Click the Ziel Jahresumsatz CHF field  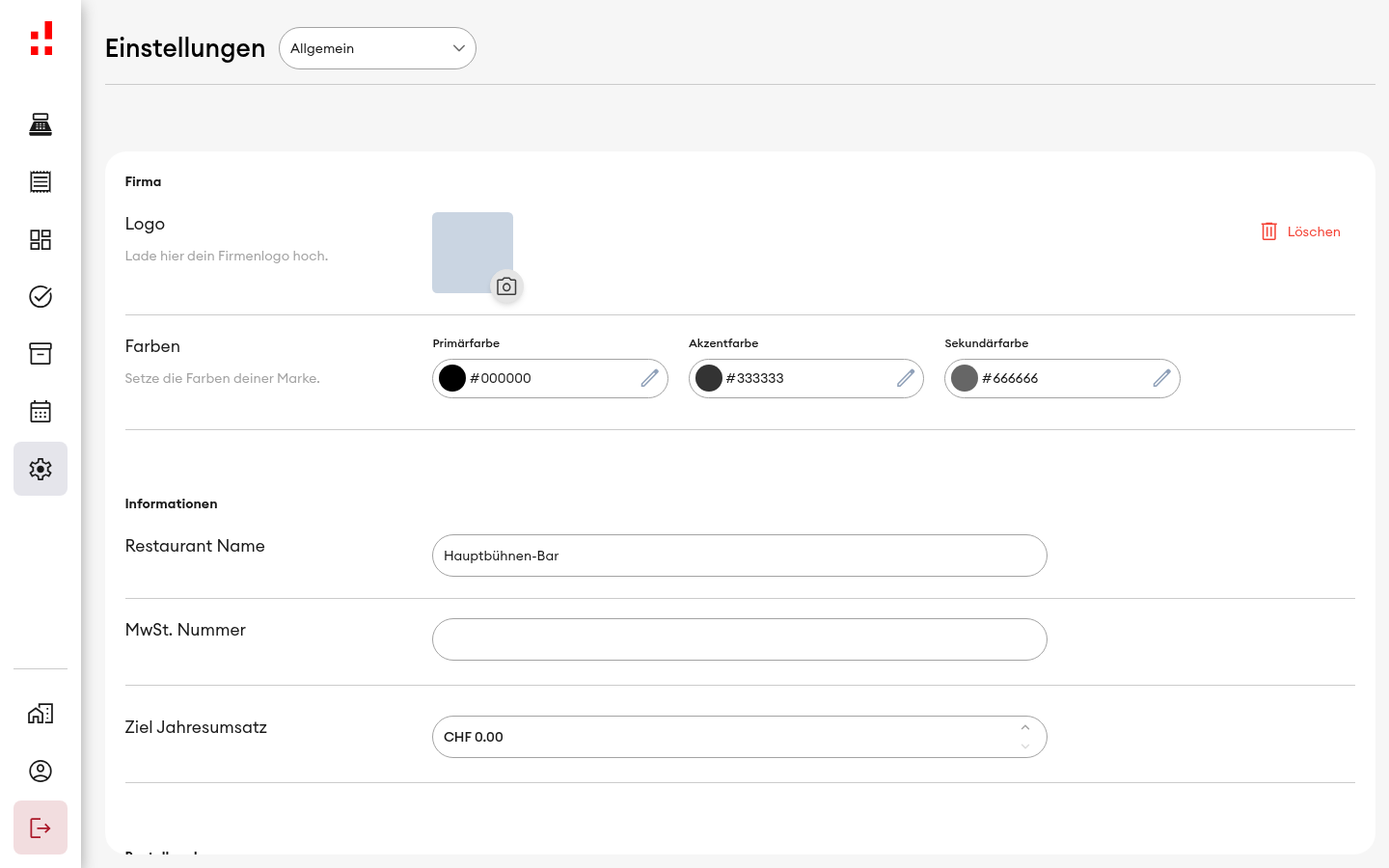click(740, 737)
